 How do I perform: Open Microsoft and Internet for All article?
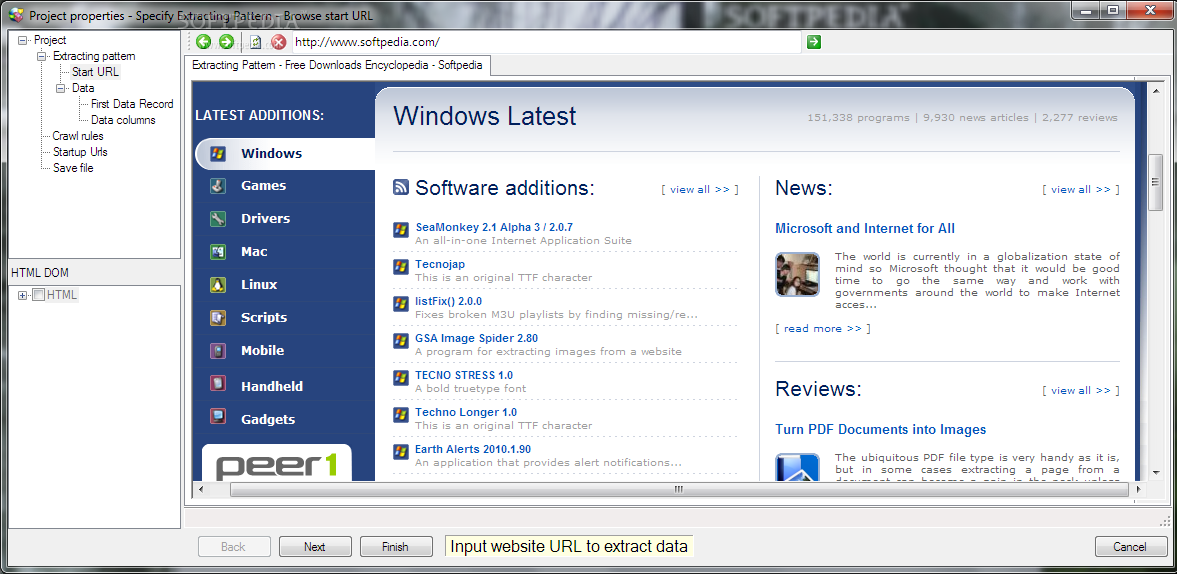pyautogui.click(x=865, y=228)
